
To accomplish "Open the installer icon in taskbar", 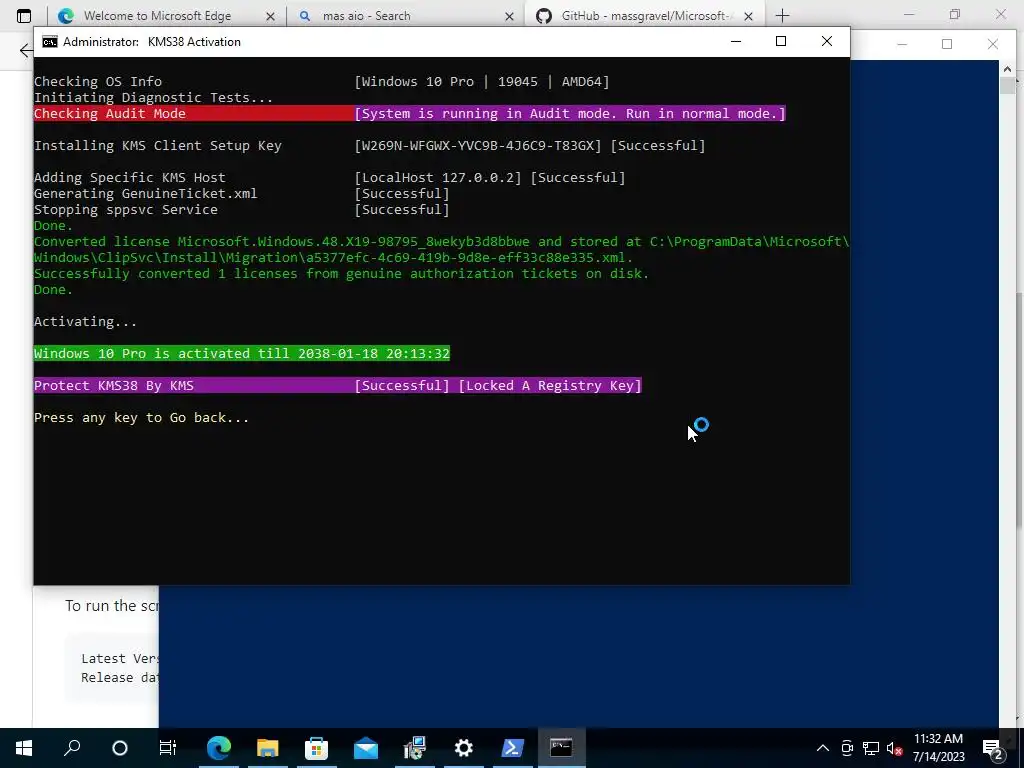I will click(x=415, y=747).
